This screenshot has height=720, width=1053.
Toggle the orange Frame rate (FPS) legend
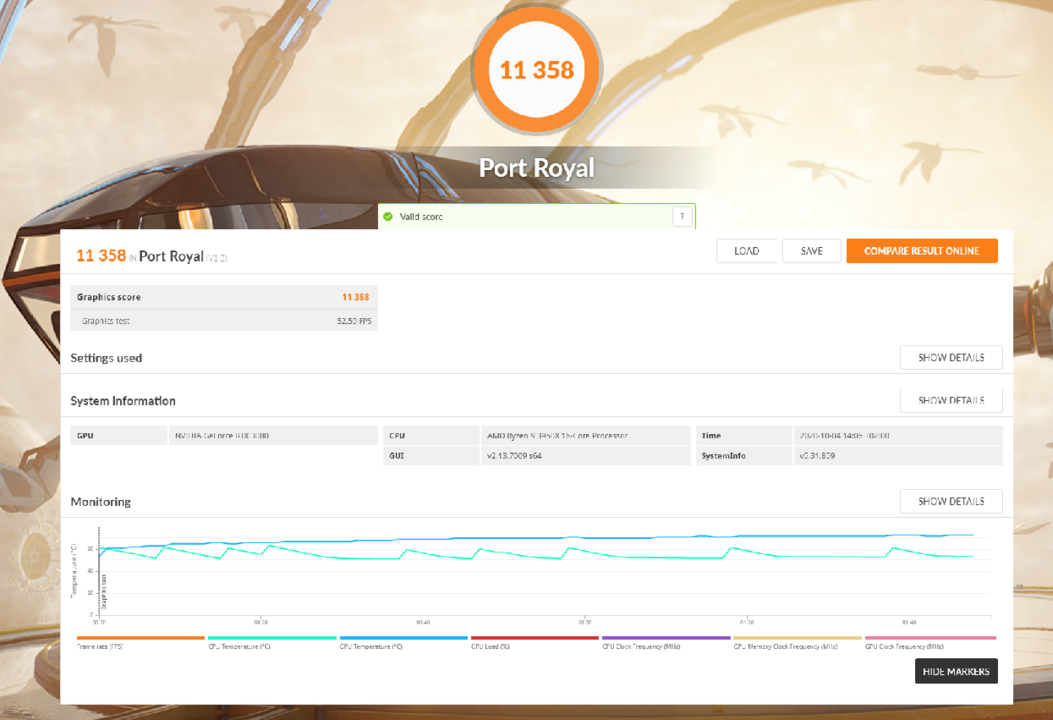coord(140,642)
